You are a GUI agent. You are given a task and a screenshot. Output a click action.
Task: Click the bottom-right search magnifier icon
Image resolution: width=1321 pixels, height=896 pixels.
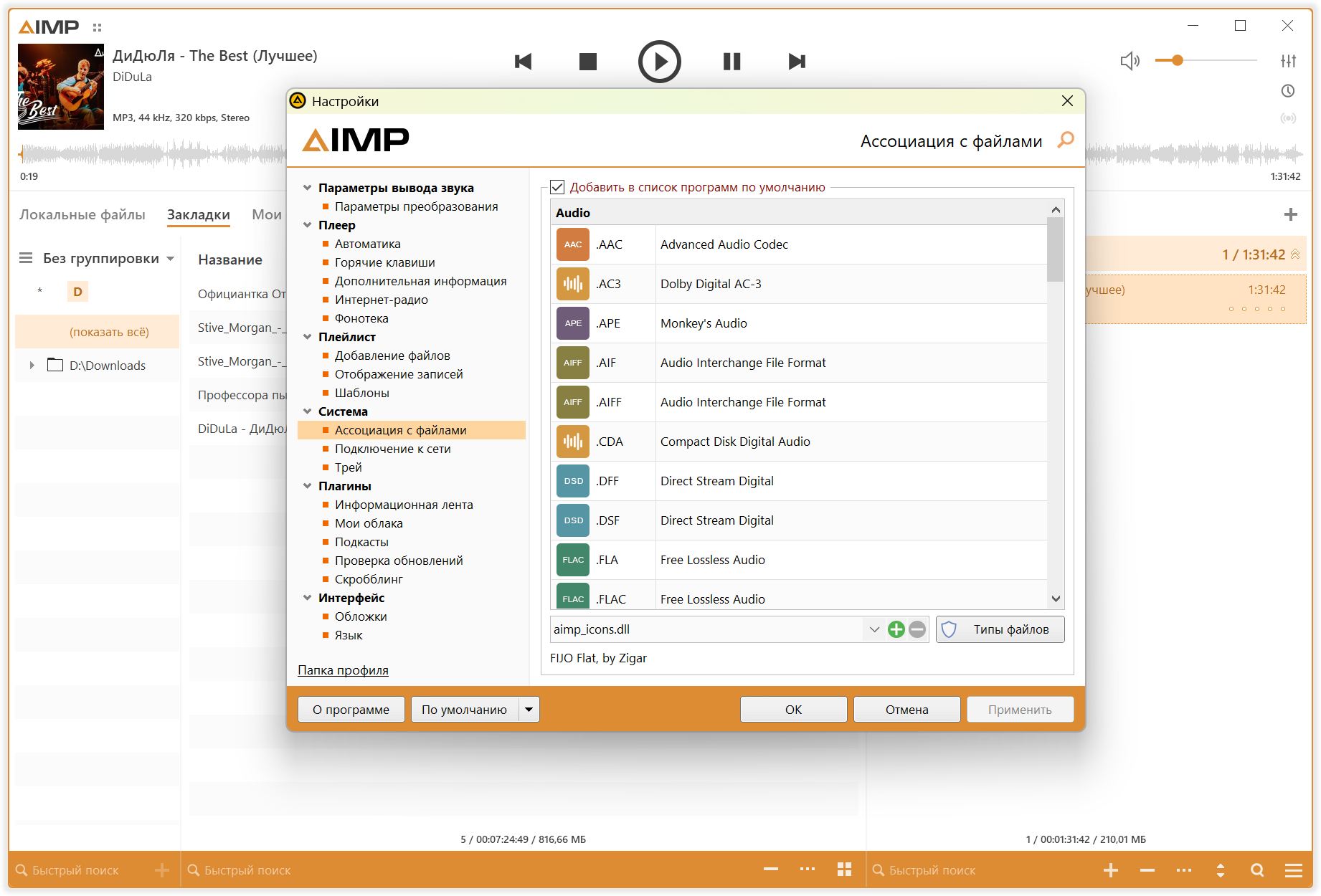[1257, 870]
